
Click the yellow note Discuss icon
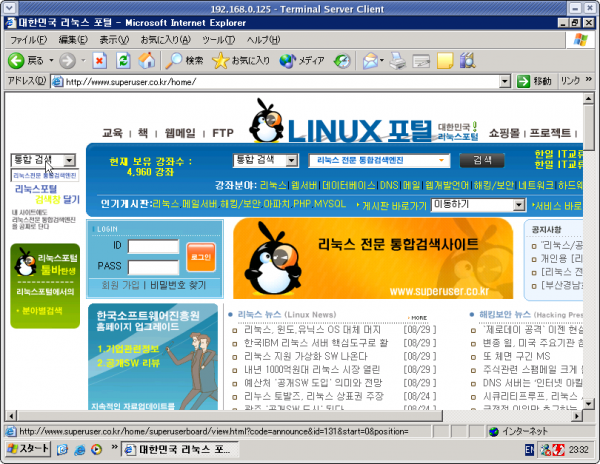(x=445, y=61)
